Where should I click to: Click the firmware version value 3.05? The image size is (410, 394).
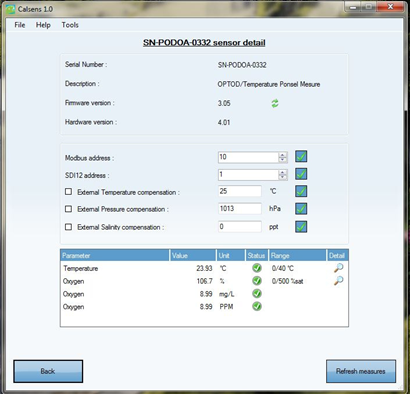click(x=224, y=103)
